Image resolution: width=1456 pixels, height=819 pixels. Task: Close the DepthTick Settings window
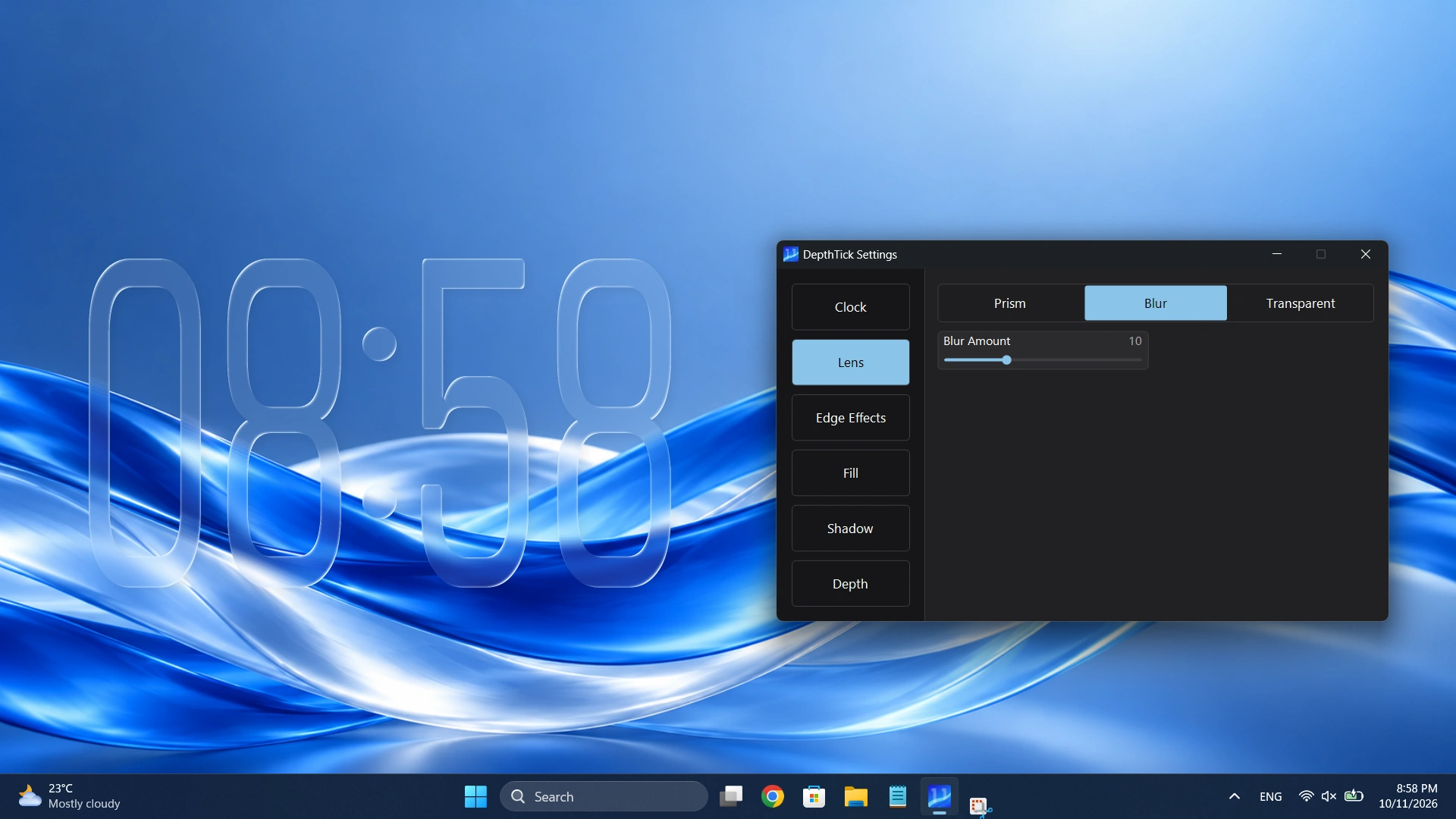click(1366, 254)
